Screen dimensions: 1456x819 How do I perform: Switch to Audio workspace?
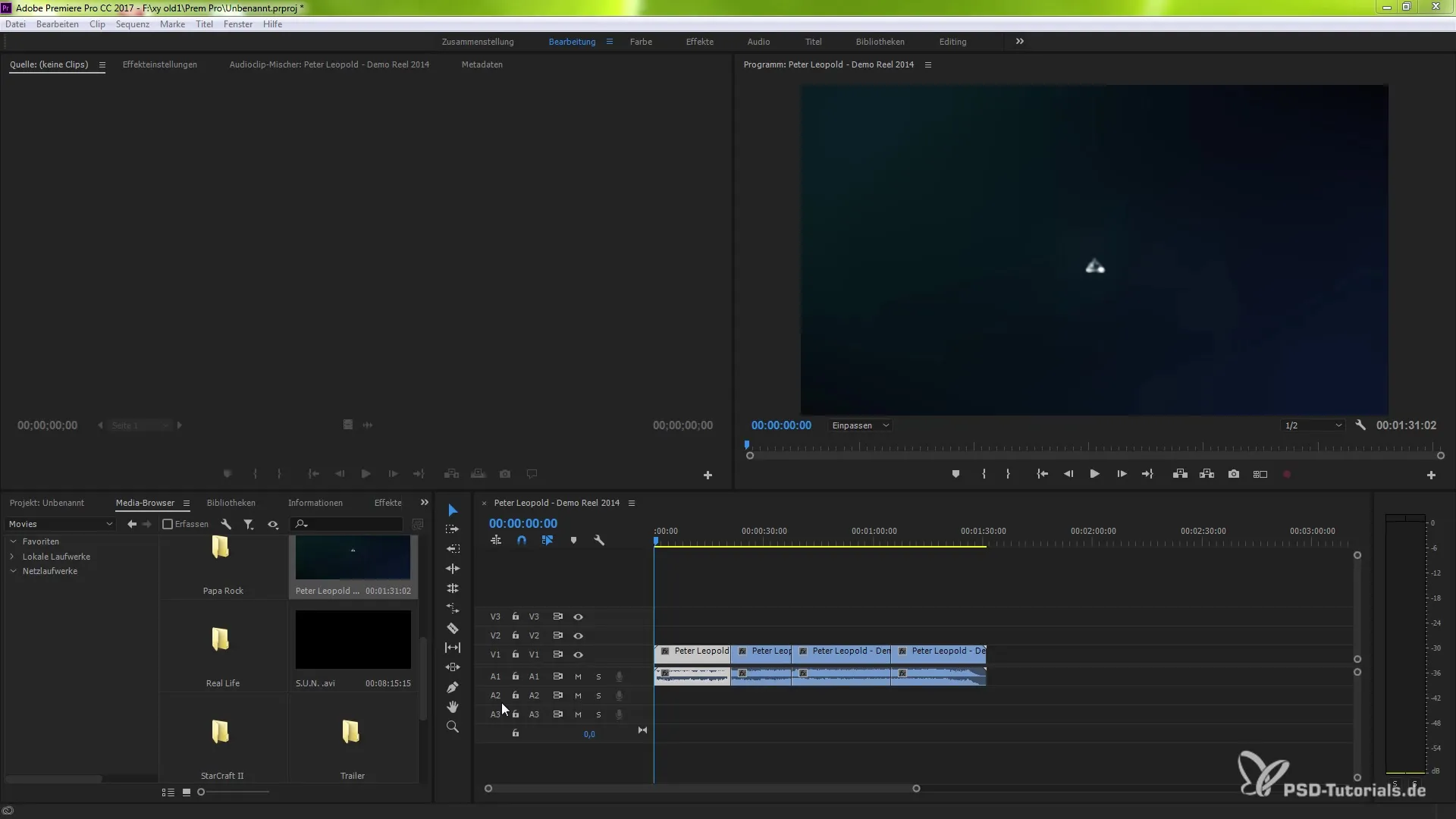[758, 42]
